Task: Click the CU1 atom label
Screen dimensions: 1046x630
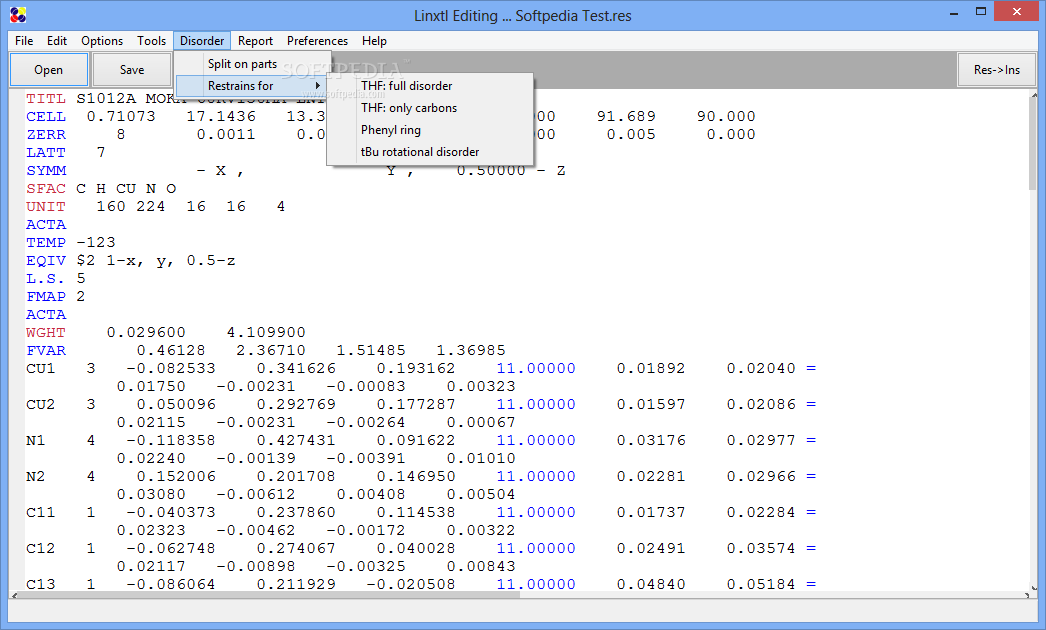Action: (x=41, y=369)
